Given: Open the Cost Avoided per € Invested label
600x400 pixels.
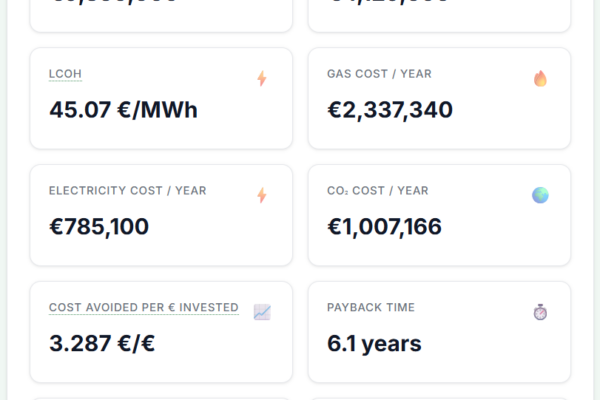Looking at the screenshot, I should [x=143, y=308].
